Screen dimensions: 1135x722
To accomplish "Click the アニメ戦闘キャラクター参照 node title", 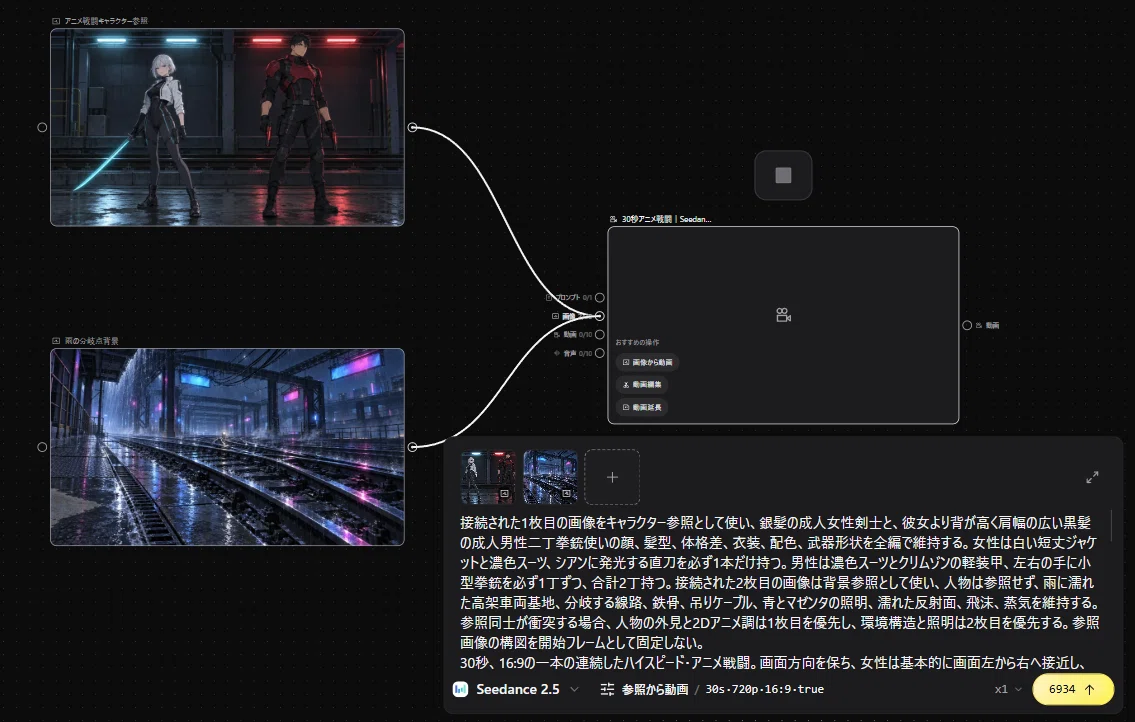I will pyautogui.click(x=106, y=21).
